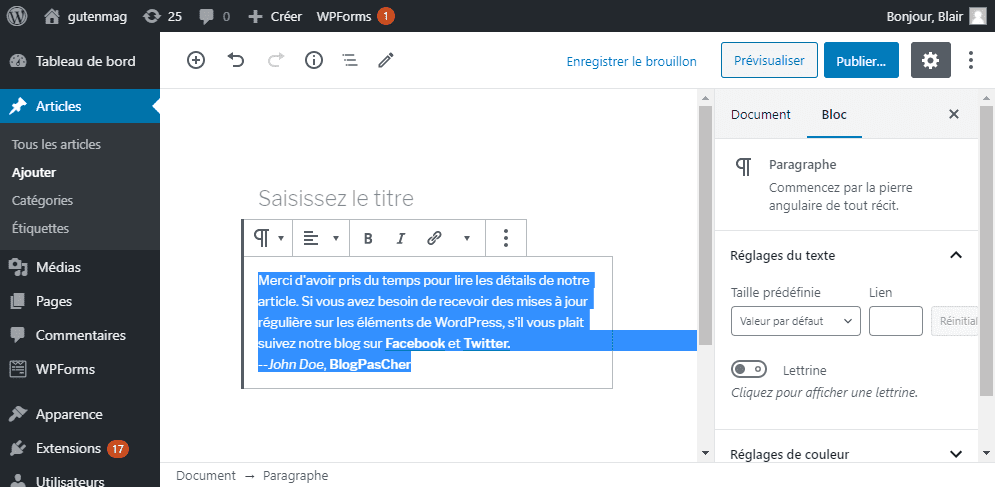Apply bold formatting

[x=367, y=239]
